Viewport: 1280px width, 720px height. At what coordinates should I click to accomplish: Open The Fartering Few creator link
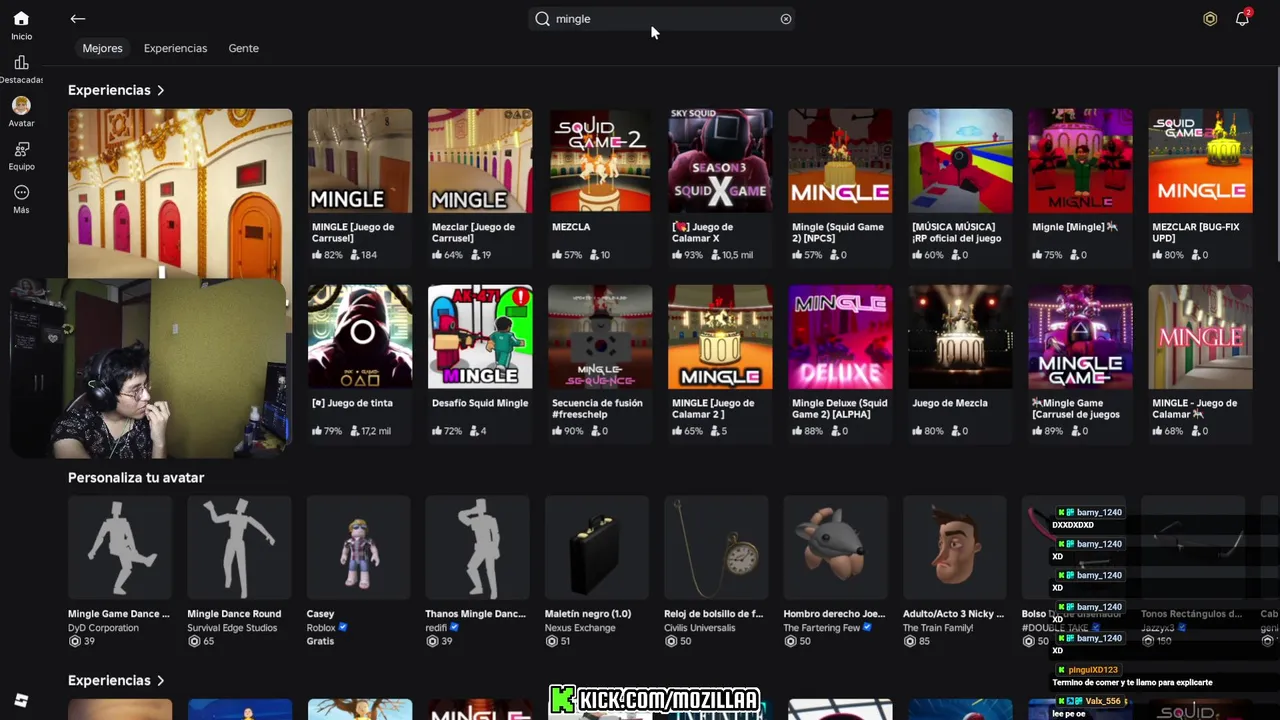[822, 628]
